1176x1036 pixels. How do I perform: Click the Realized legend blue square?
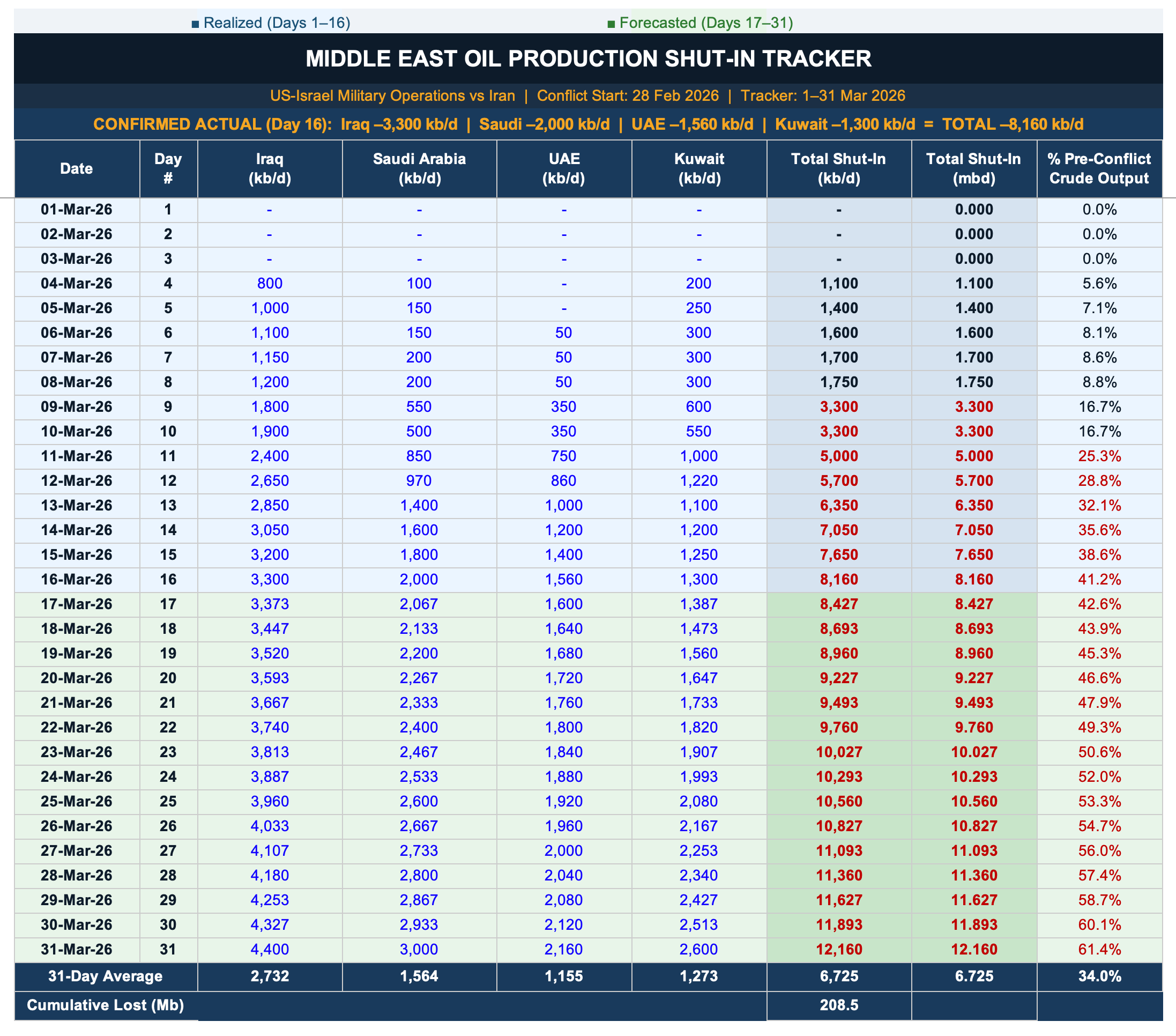[x=195, y=24]
